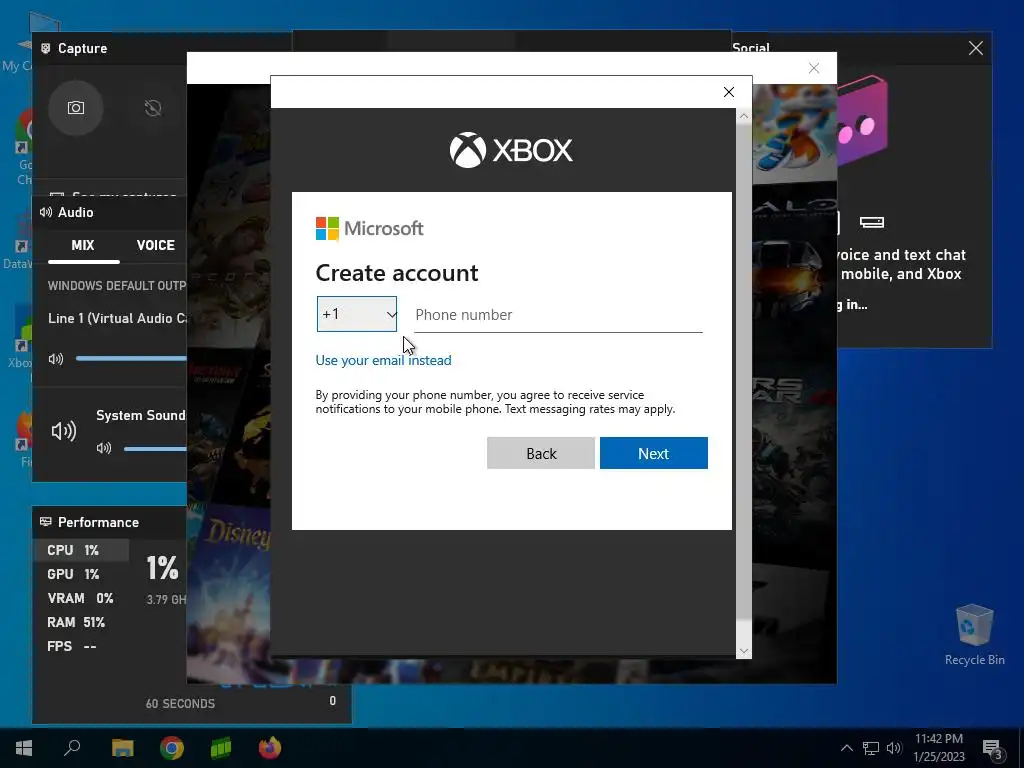Close the outer white window behind dialog
Viewport: 1024px width, 768px height.
pos(814,68)
